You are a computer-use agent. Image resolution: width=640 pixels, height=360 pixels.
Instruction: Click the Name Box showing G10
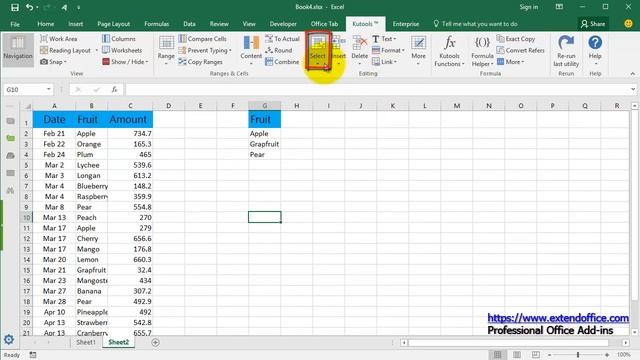pyautogui.click(x=28, y=89)
